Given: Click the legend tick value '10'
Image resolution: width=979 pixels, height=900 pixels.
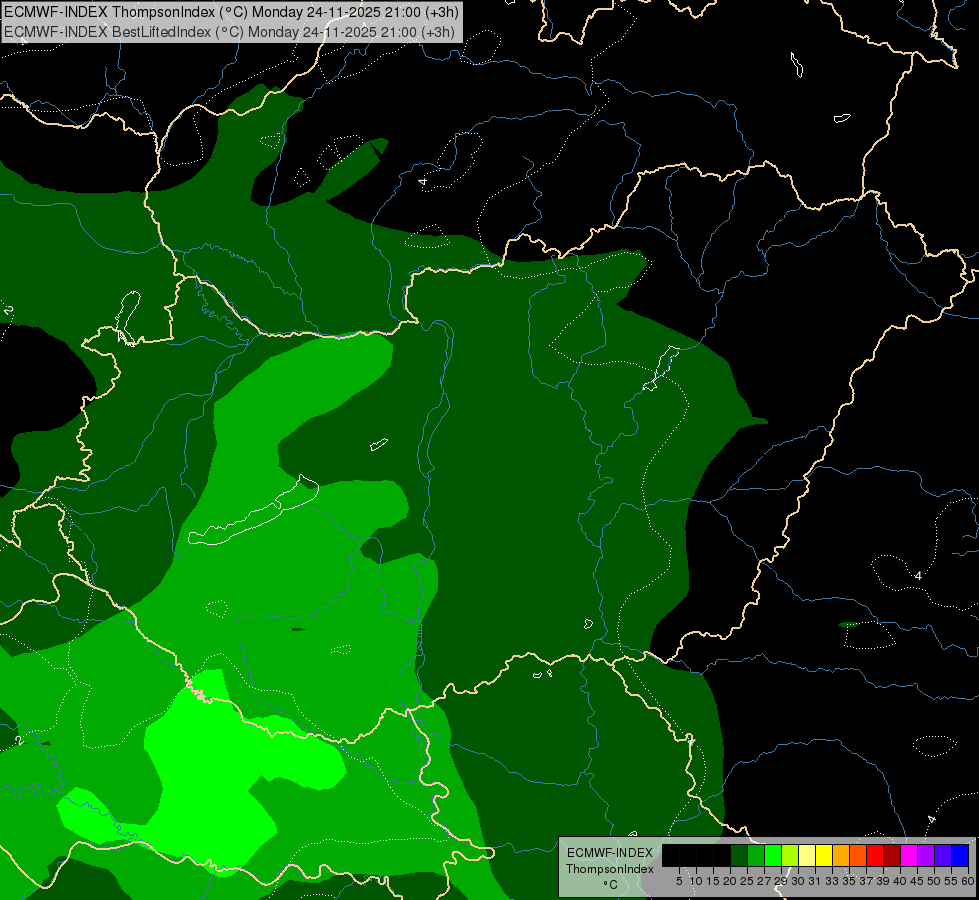Looking at the screenshot, I should (696, 881).
